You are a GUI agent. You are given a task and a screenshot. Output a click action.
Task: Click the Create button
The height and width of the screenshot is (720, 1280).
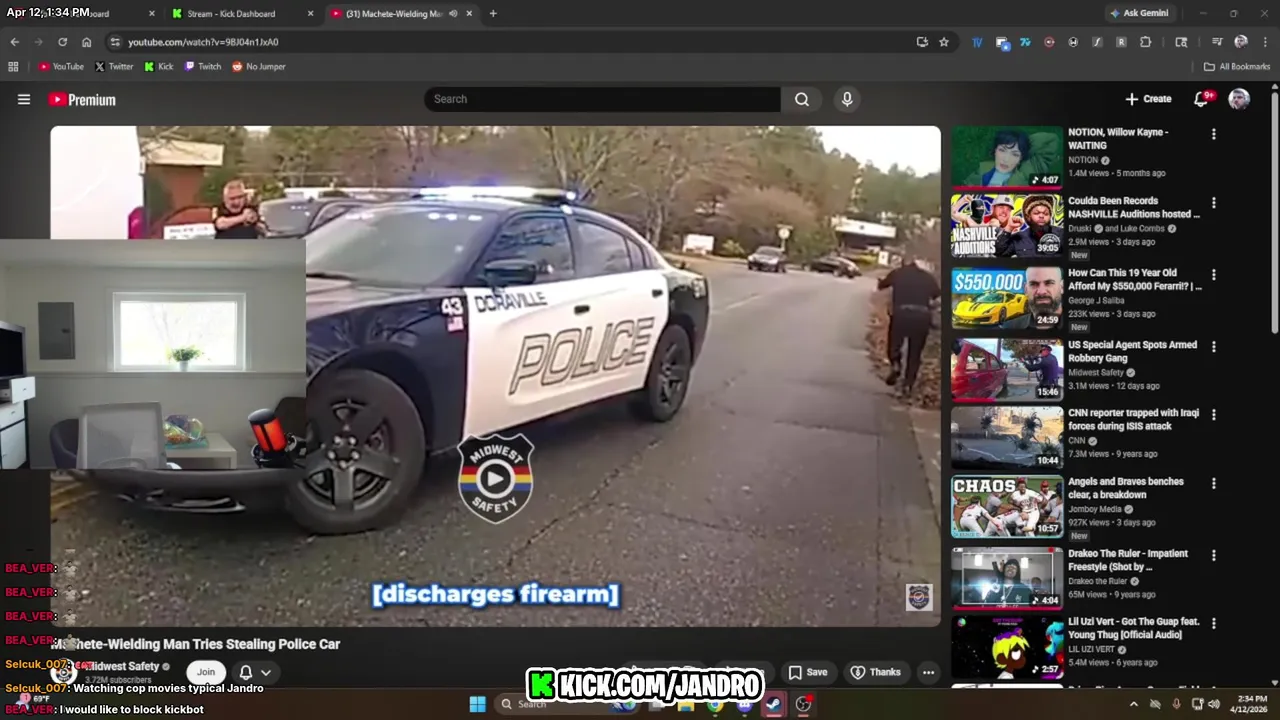click(x=1148, y=99)
